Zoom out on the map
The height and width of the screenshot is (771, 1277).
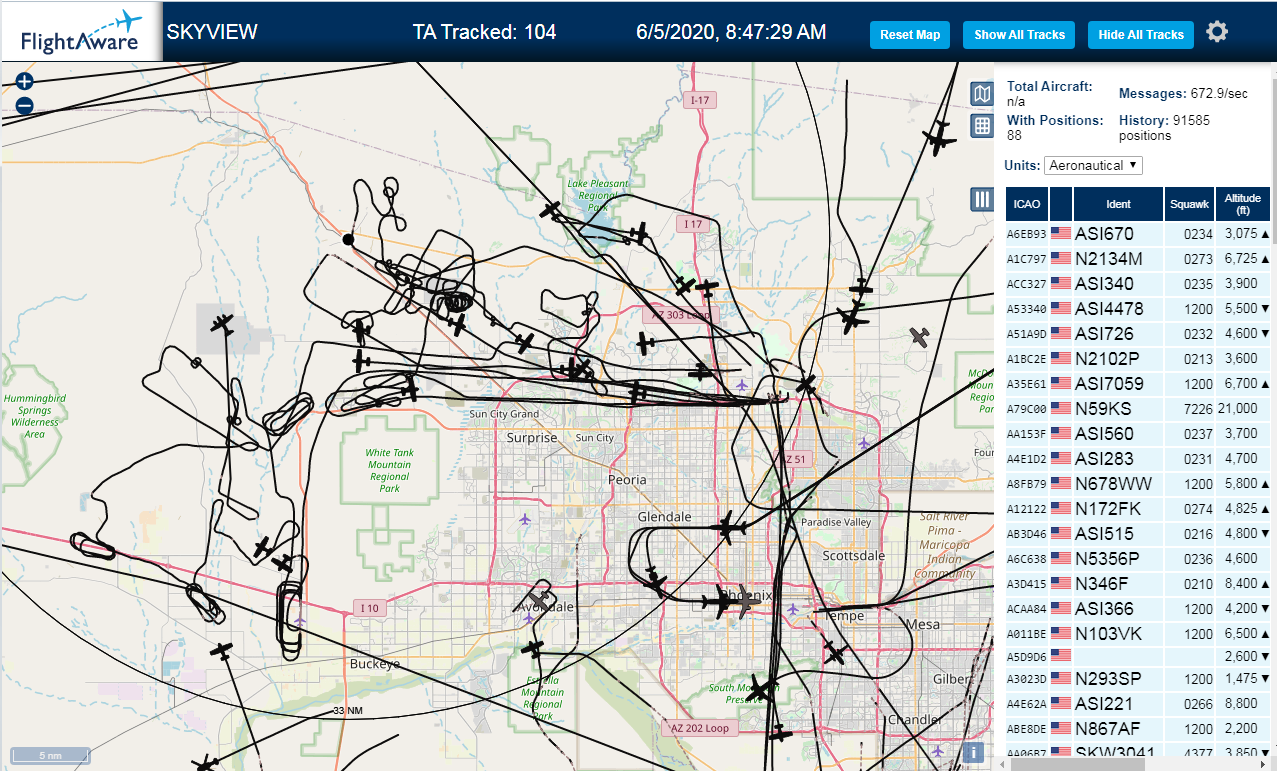click(25, 105)
